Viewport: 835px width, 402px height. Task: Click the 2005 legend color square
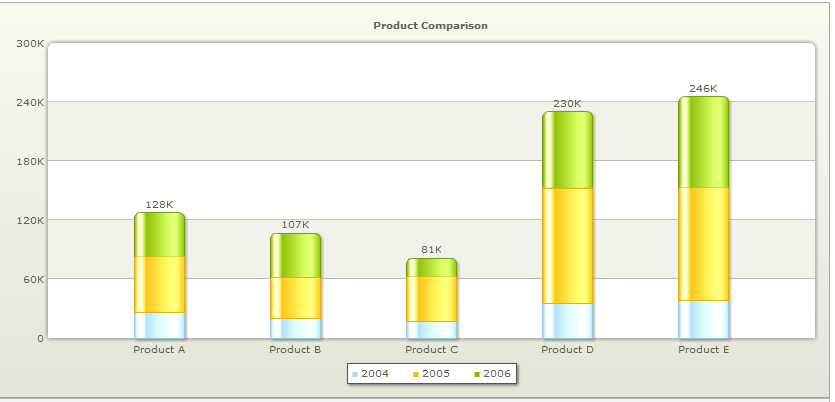tap(415, 374)
